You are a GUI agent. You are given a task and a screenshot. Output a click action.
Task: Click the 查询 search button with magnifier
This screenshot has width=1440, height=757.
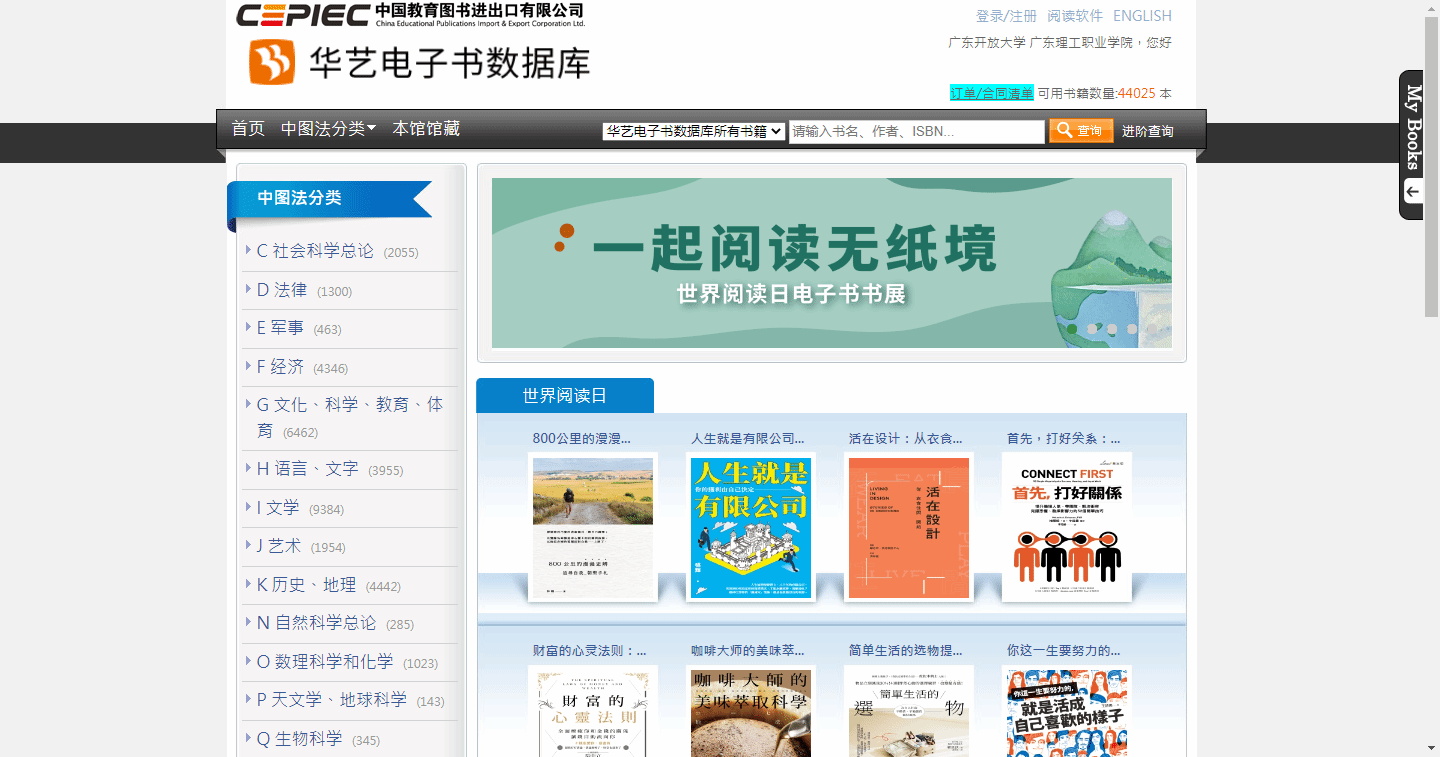coord(1081,131)
